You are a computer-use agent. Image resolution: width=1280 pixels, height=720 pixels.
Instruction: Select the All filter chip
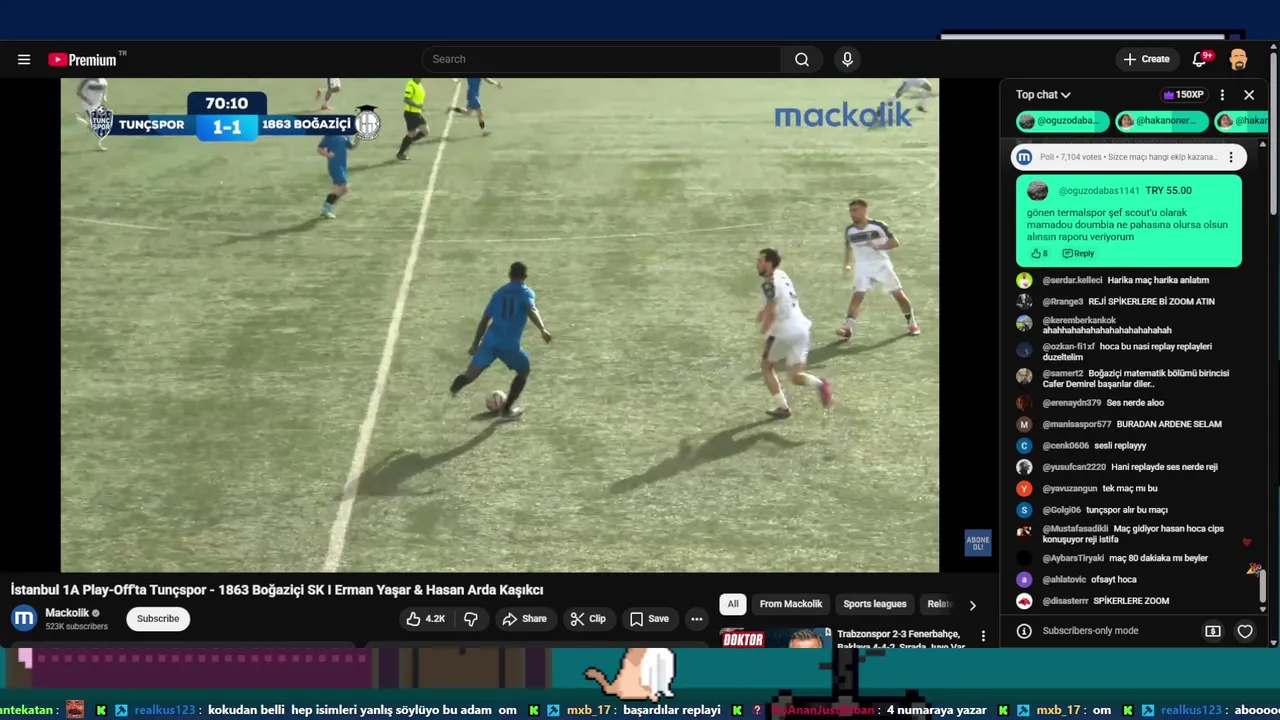[733, 604]
